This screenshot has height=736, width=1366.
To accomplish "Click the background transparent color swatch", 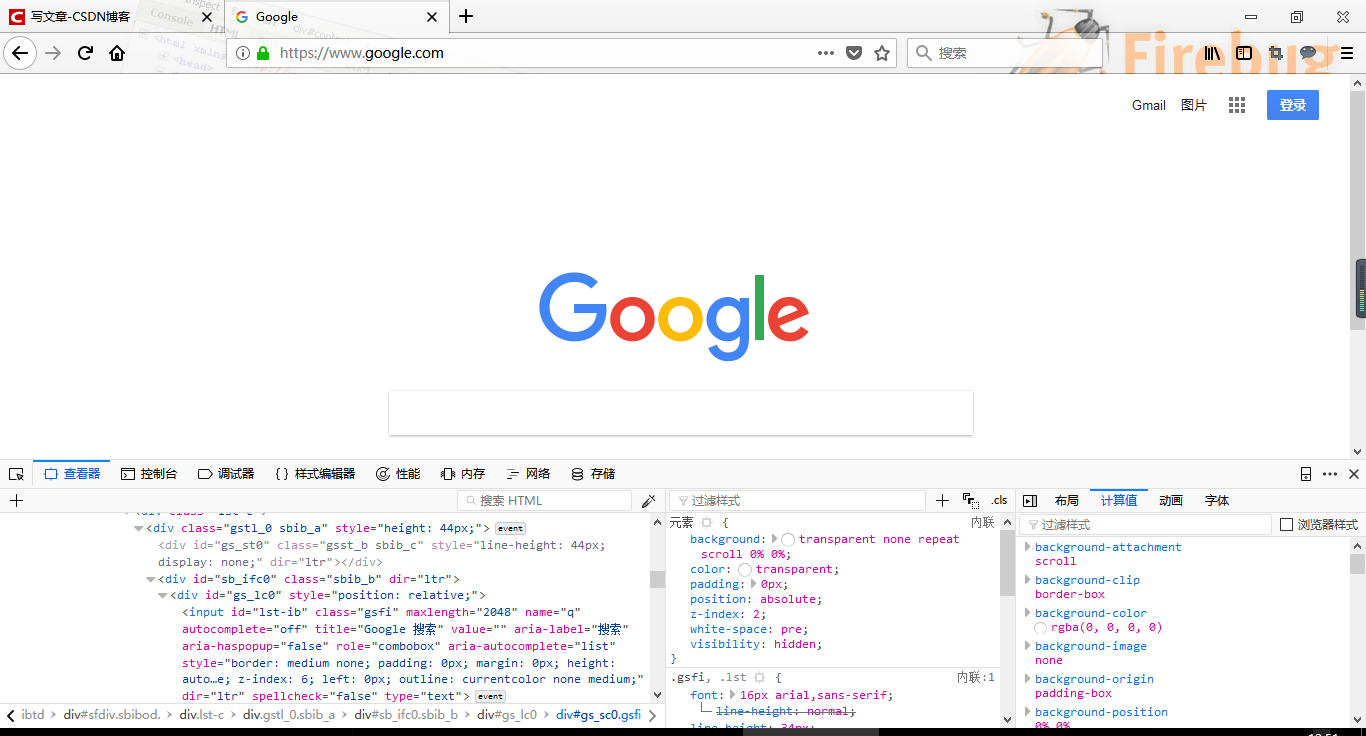I will coord(788,539).
